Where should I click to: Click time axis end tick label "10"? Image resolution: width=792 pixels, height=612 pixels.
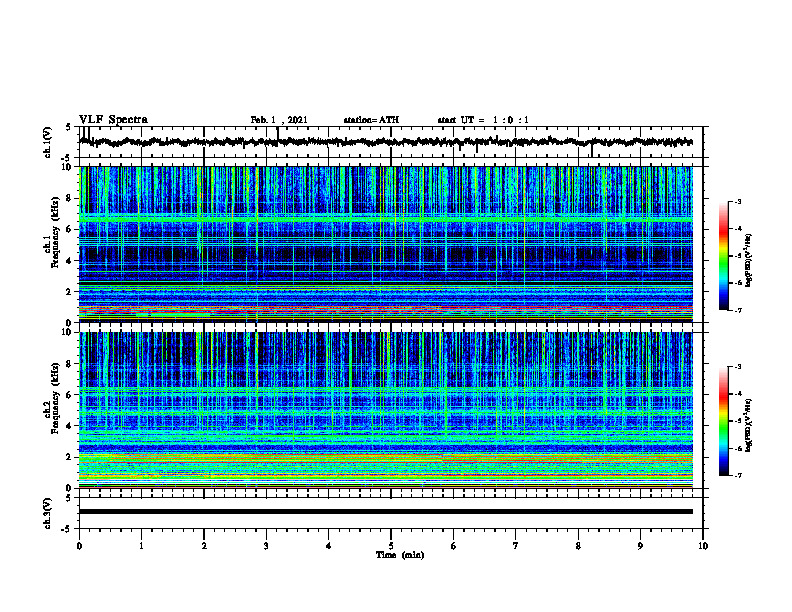pyautogui.click(x=703, y=546)
